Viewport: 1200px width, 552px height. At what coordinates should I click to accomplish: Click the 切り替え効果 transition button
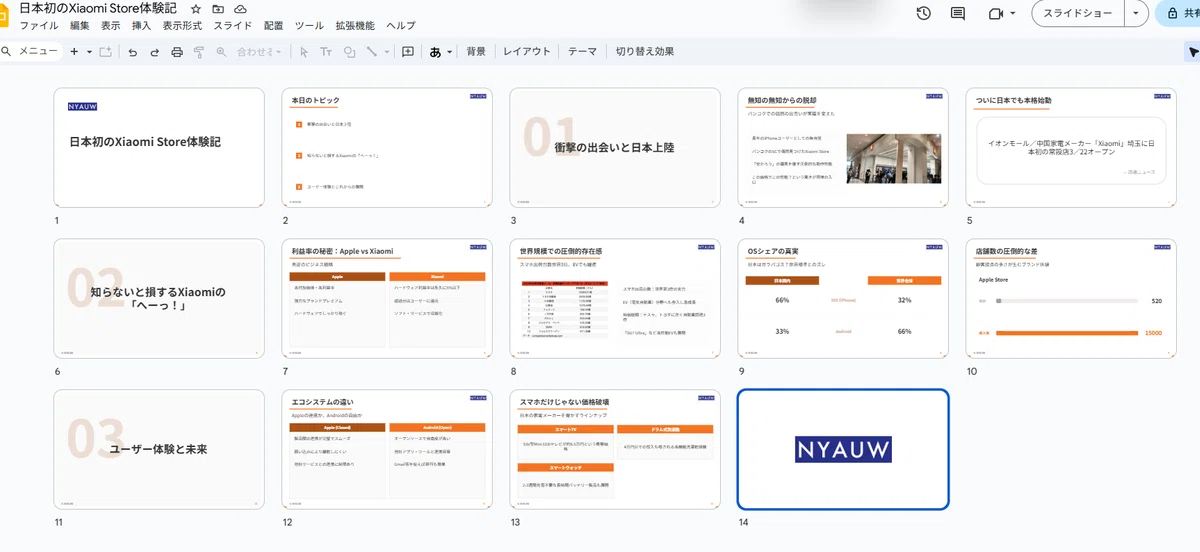[645, 51]
